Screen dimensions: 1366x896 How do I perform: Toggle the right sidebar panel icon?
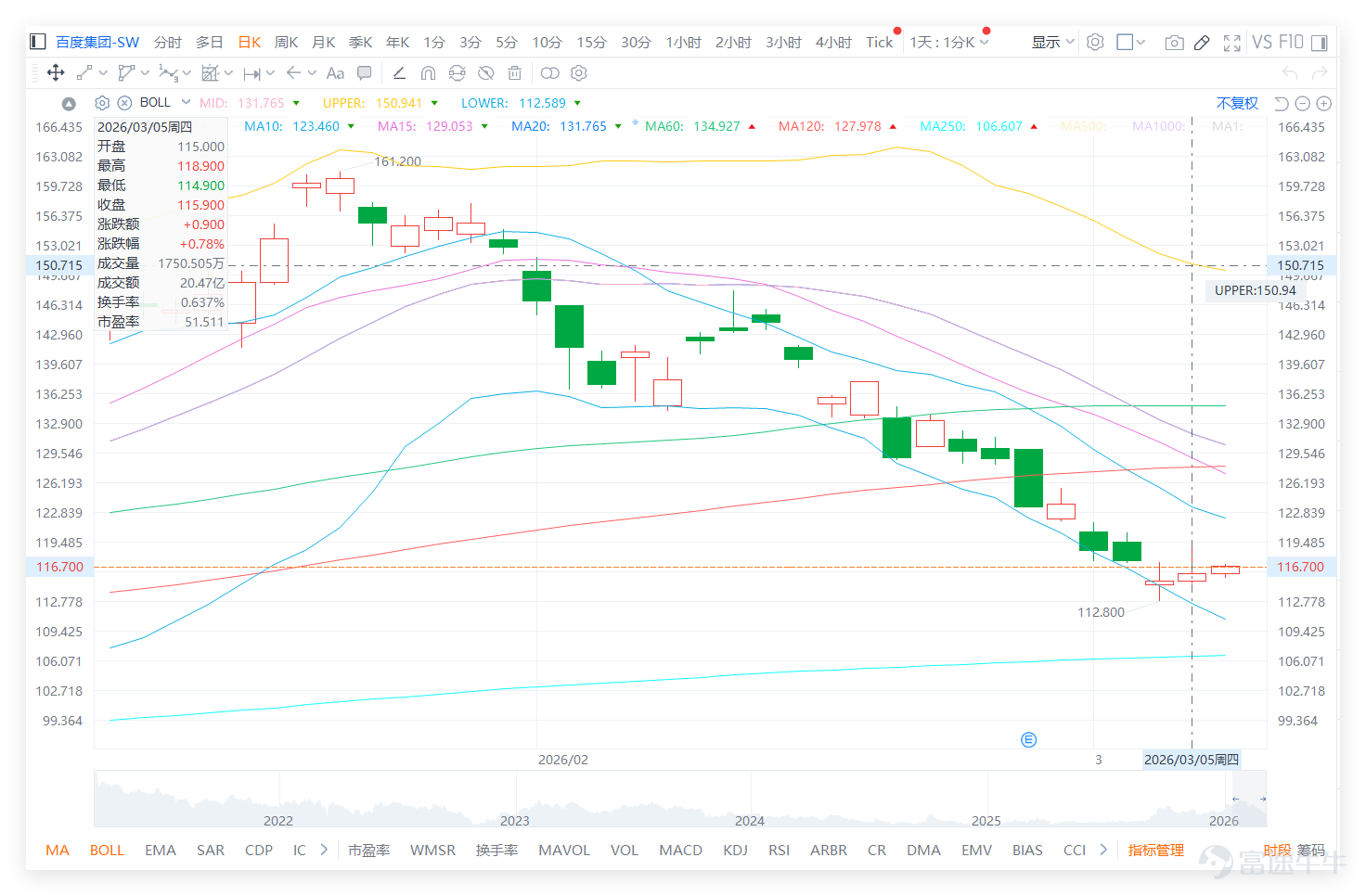click(x=1319, y=43)
